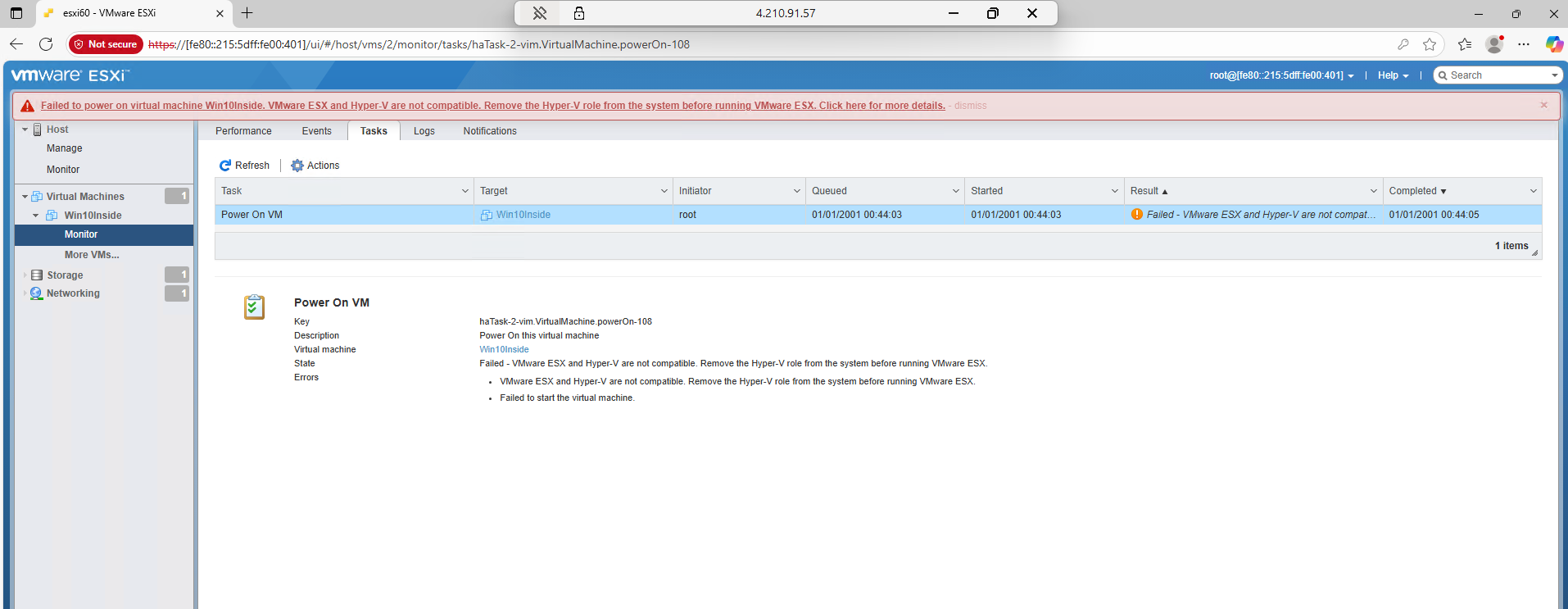The image size is (1568, 609).
Task: Click the Storage icon in navigator
Action: pyautogui.click(x=37, y=275)
